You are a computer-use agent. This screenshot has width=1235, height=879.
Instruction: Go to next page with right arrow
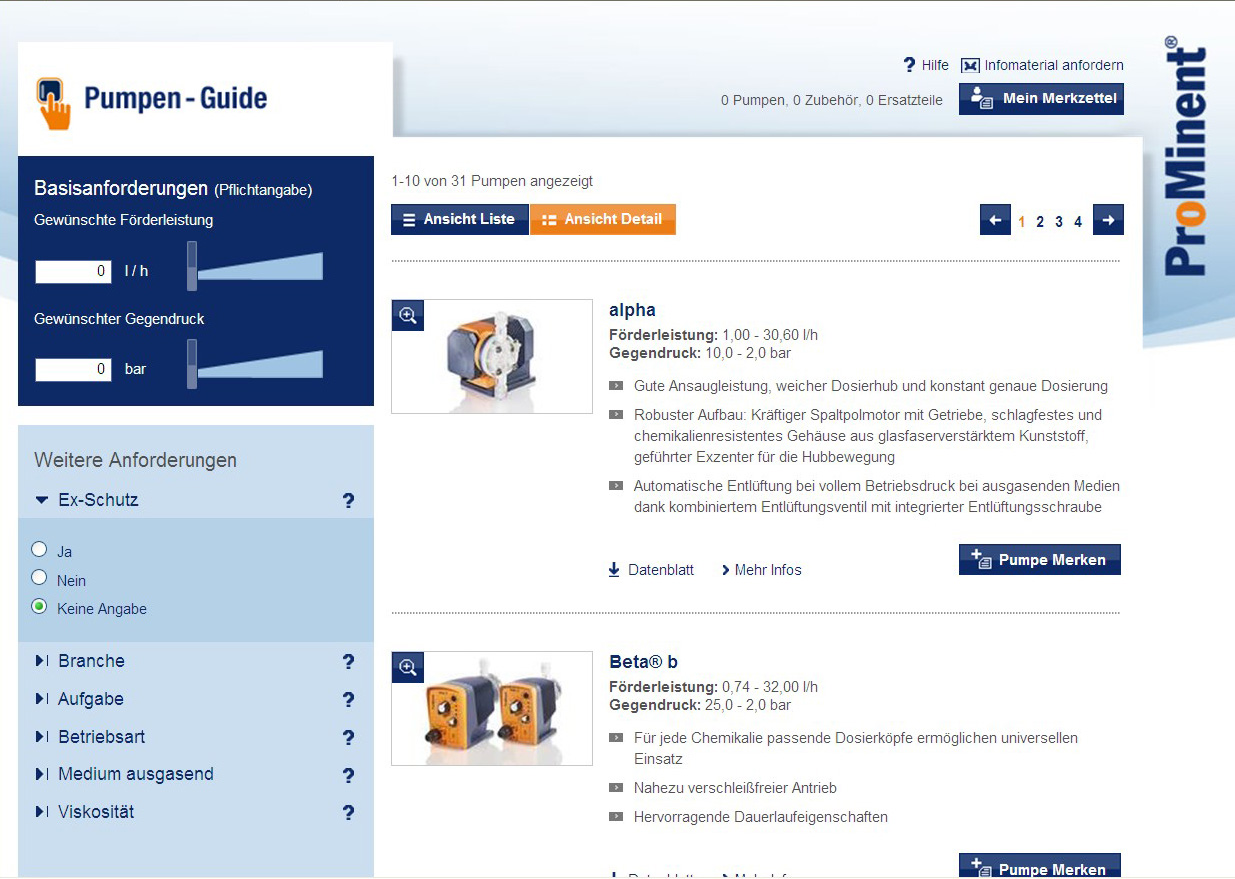point(1108,220)
